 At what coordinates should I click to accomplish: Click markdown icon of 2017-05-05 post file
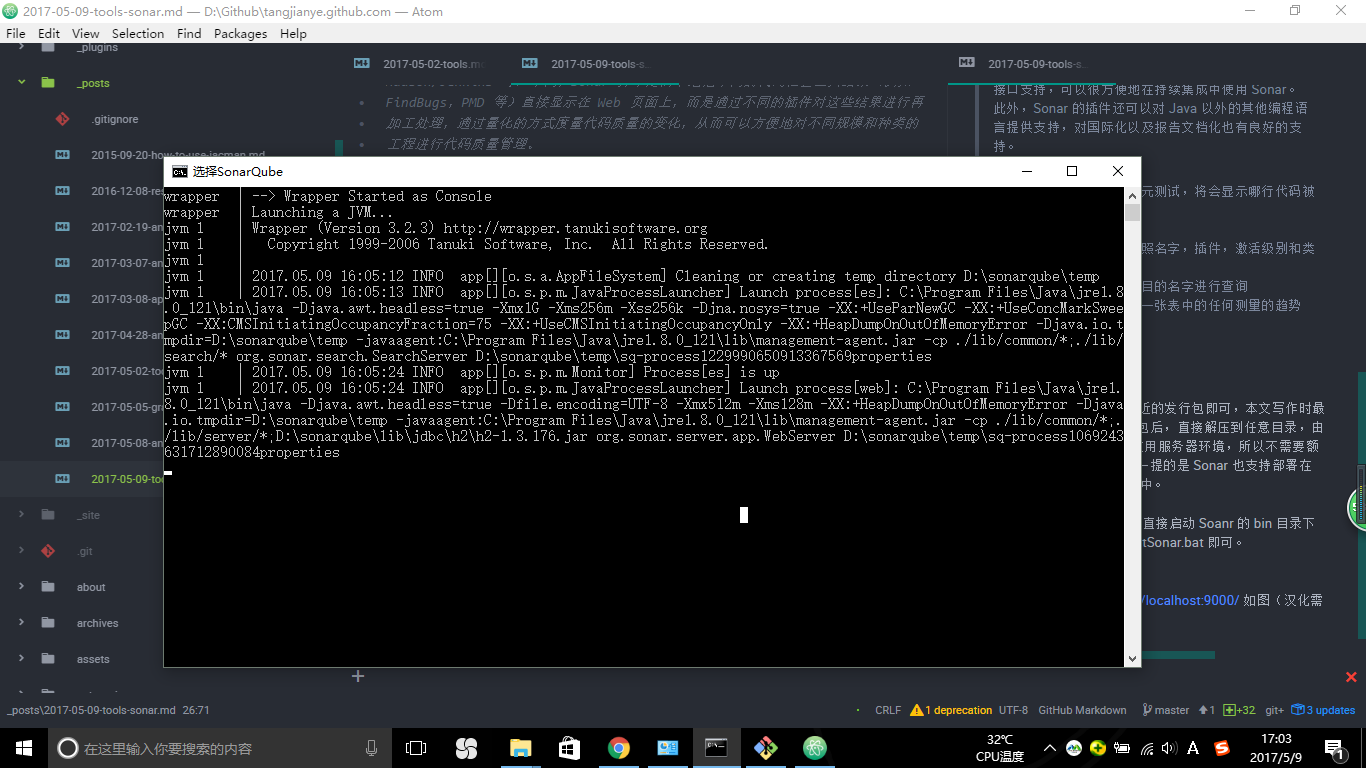click(x=62, y=407)
